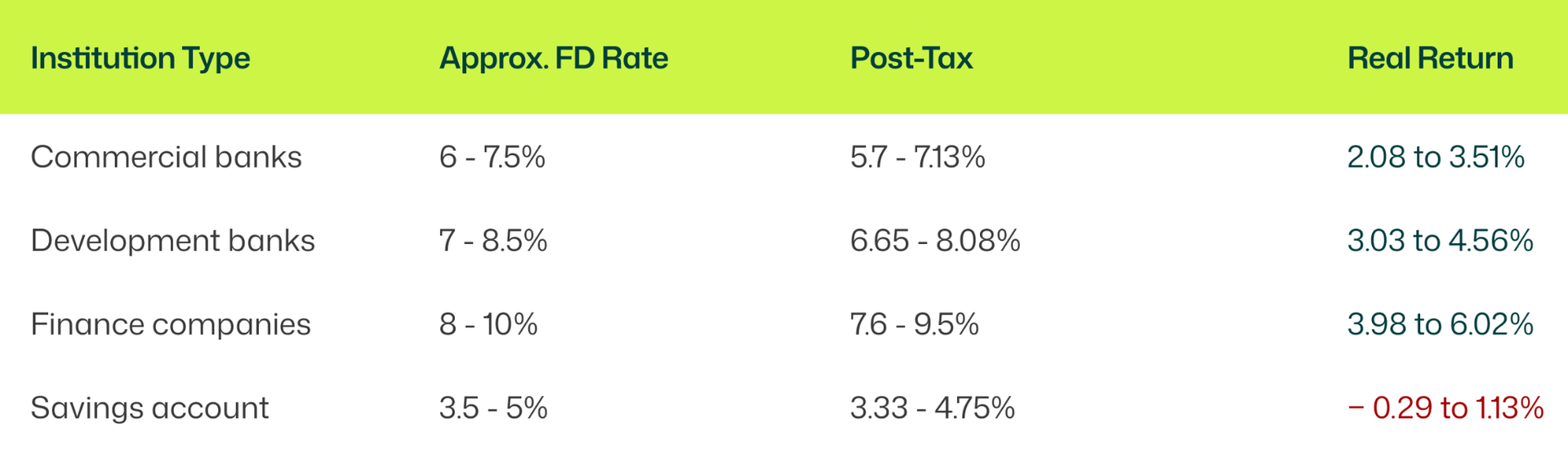1568x449 pixels.
Task: Click the 3.98 to 6.02% real return
Action: point(1440,325)
